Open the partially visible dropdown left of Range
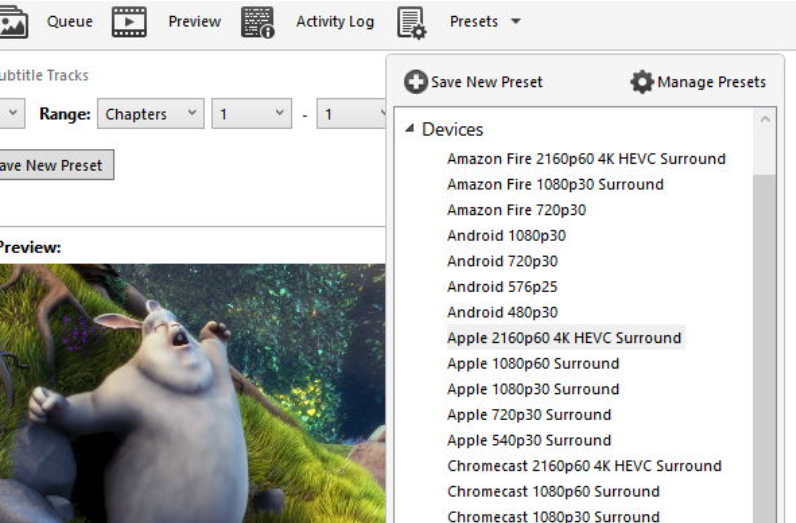796x523 pixels. 12,114
